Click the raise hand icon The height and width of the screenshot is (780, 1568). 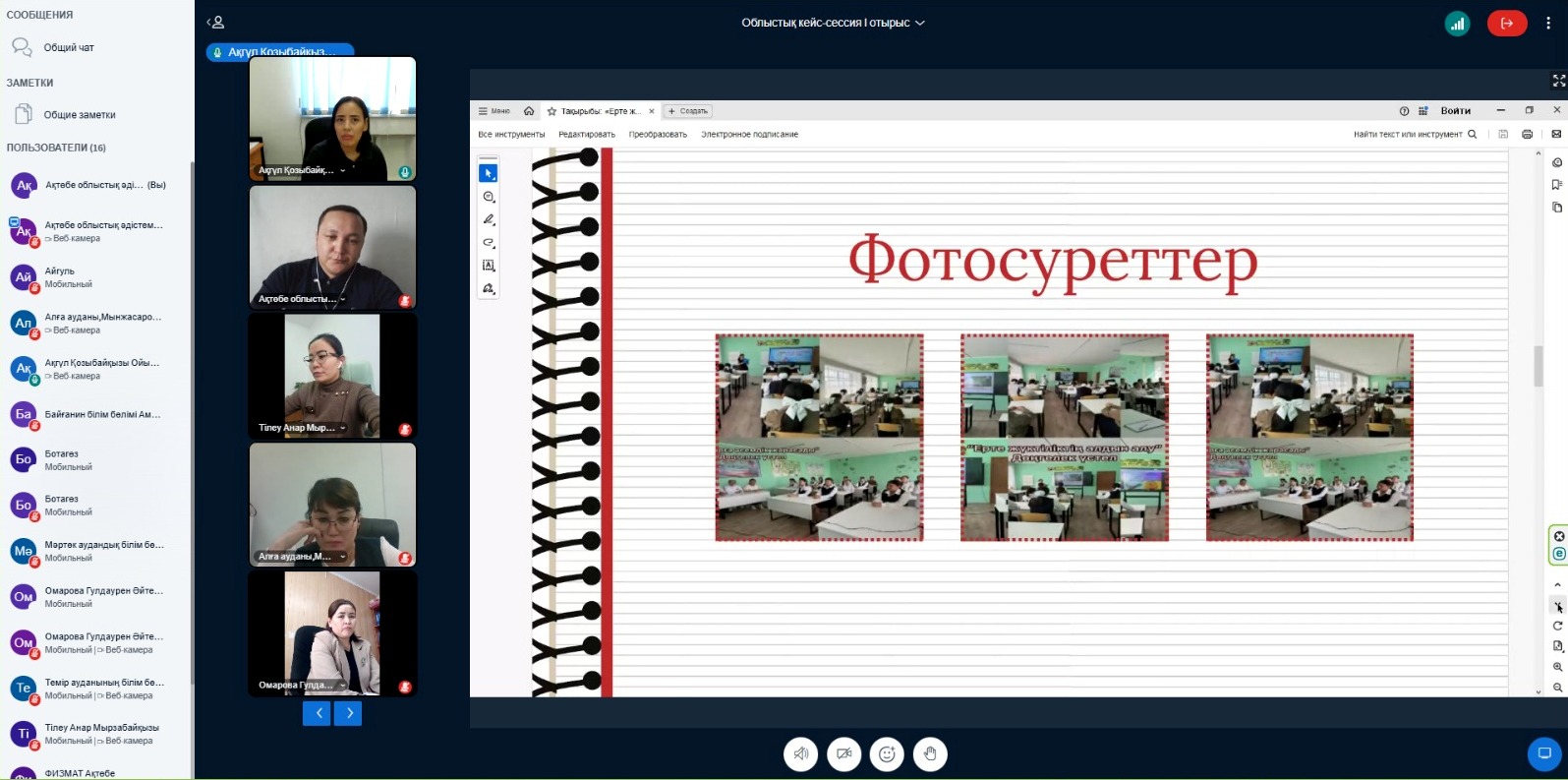click(x=930, y=754)
